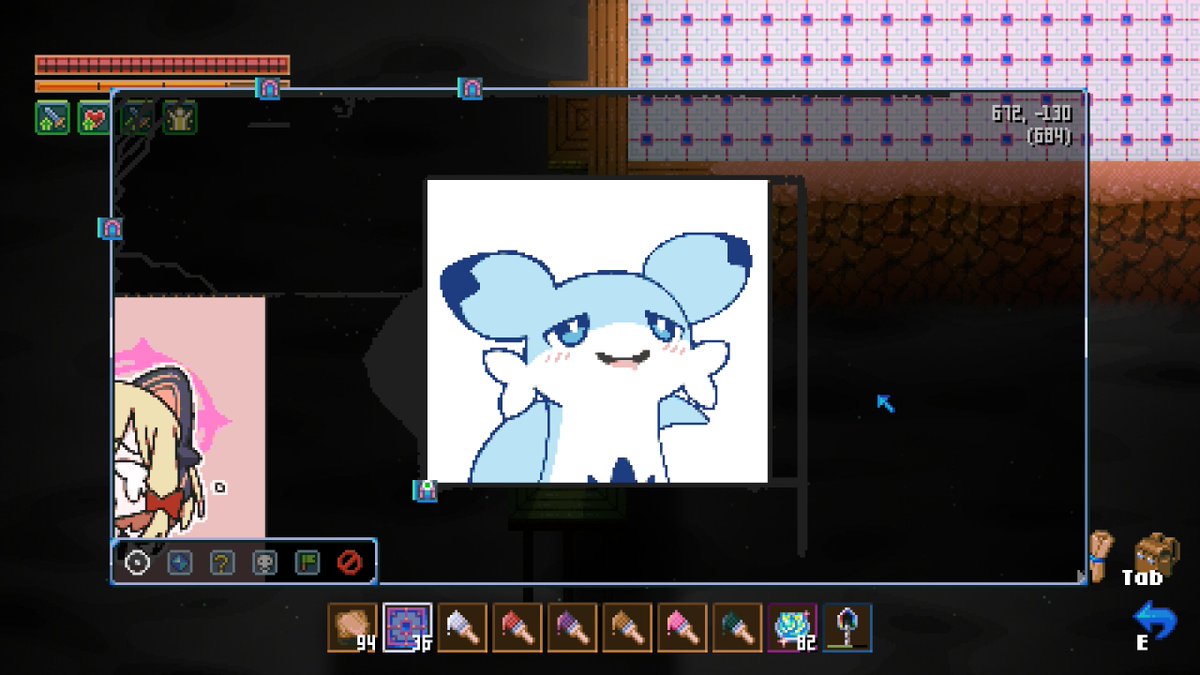Viewport: 1200px width, 675px height.
Task: Click the (684) distance text on map
Action: click(x=1049, y=136)
